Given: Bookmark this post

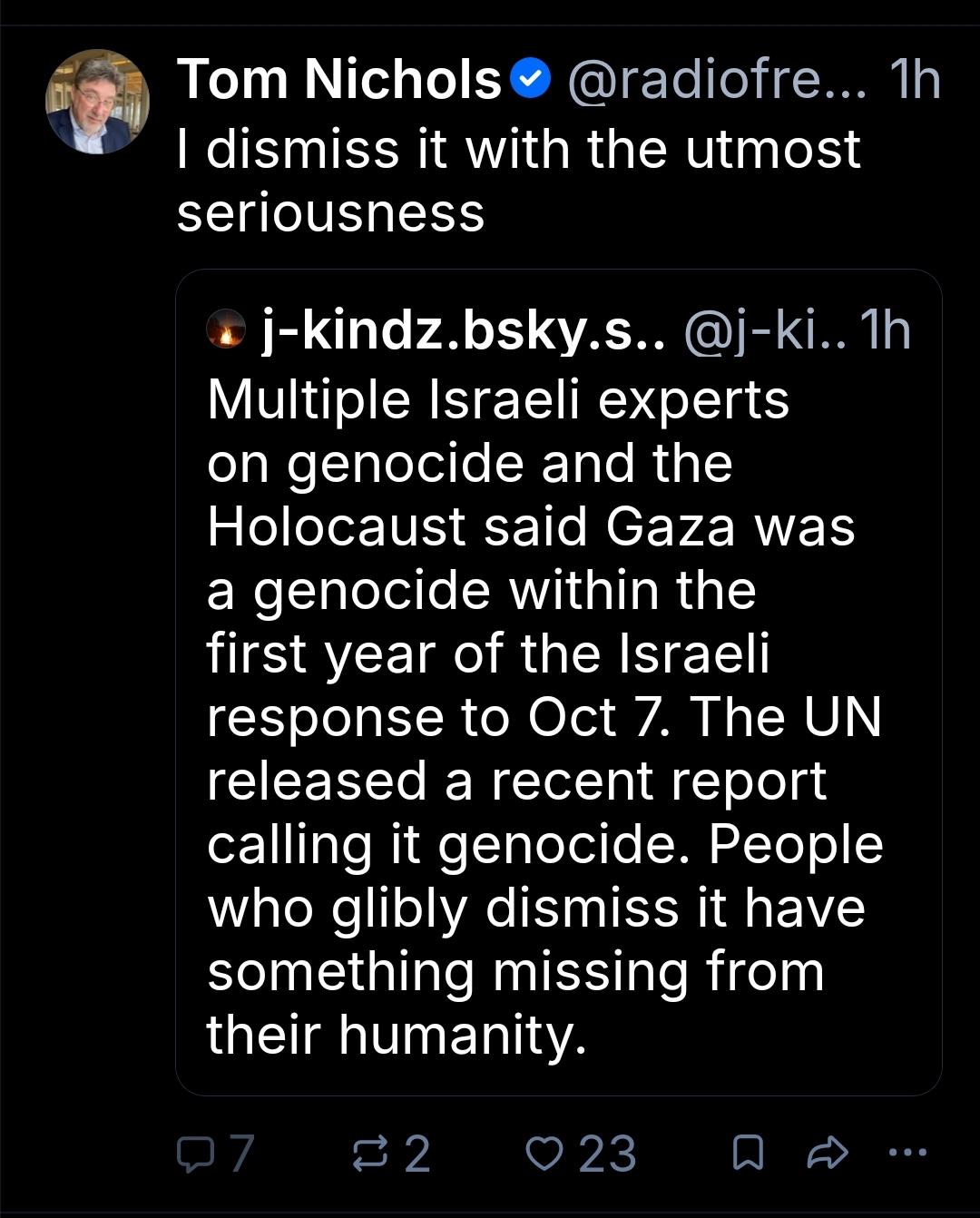Looking at the screenshot, I should (748, 1154).
